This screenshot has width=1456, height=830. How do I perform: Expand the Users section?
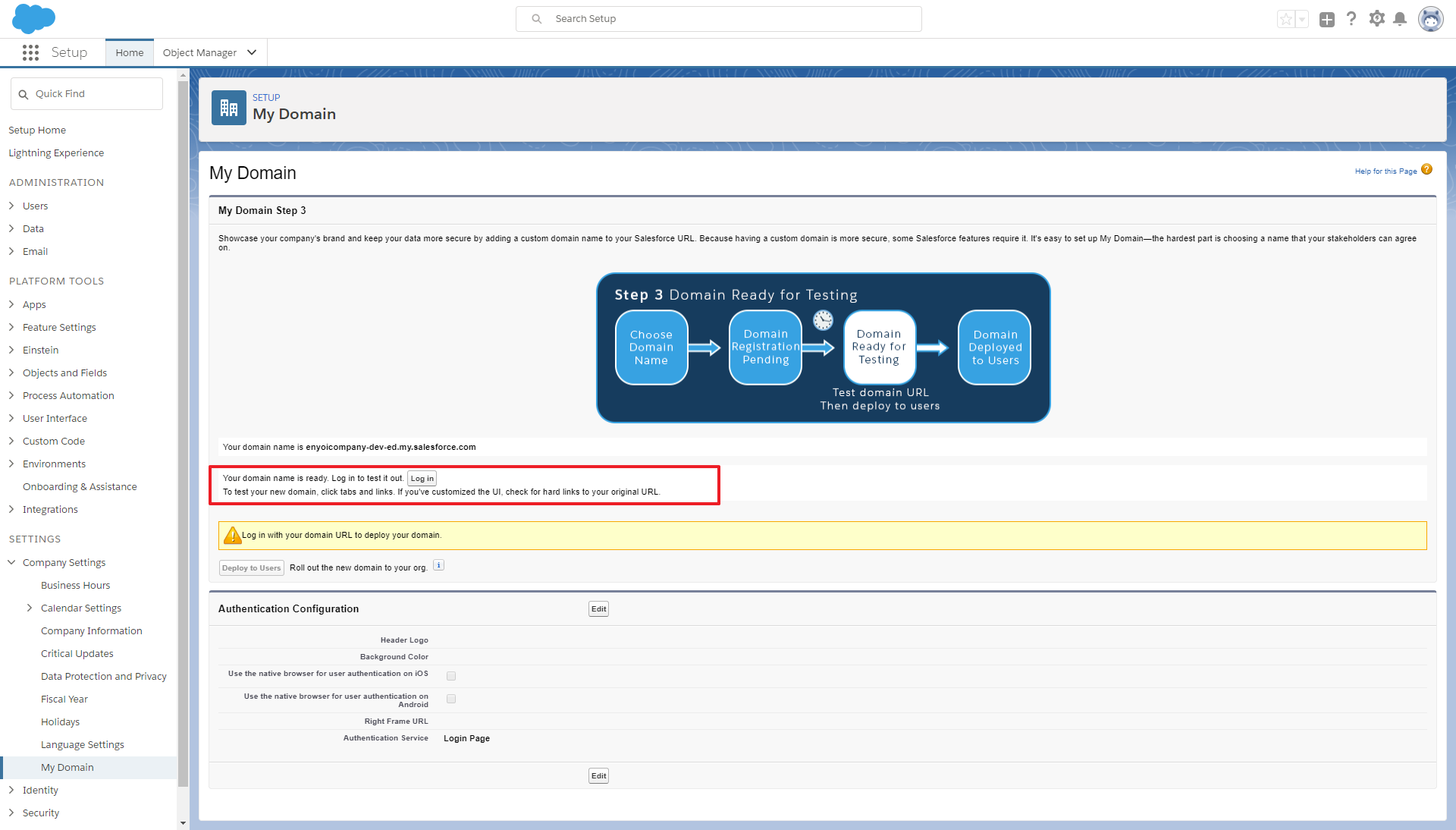11,206
